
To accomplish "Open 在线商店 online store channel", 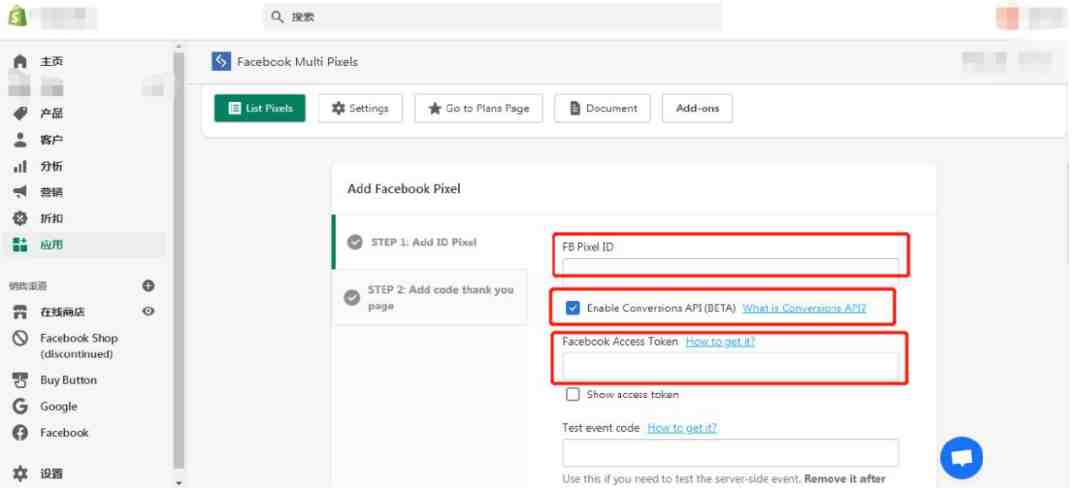I will point(62,312).
